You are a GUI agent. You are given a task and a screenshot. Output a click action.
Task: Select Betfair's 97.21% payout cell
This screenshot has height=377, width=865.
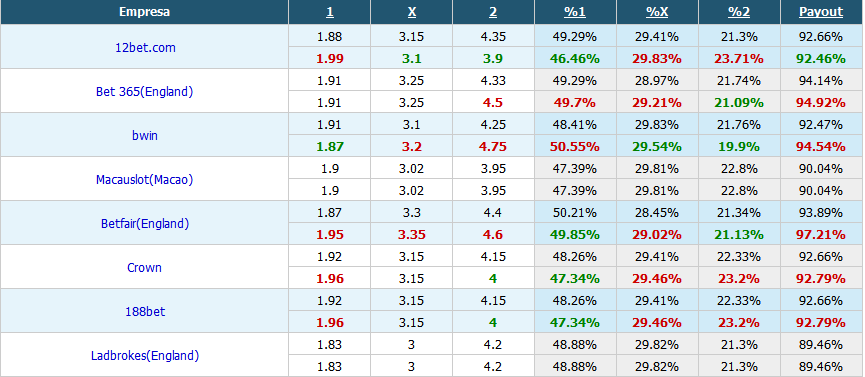click(x=821, y=235)
